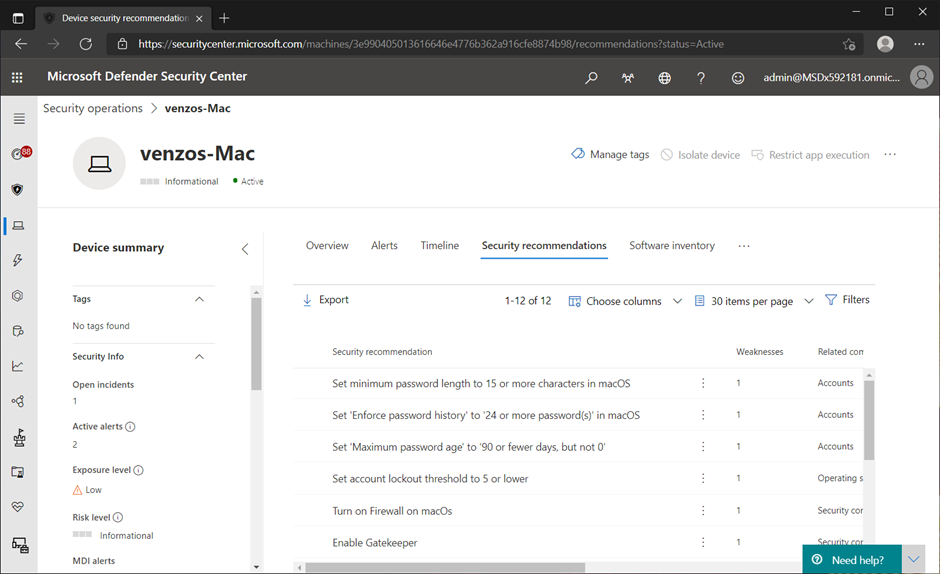This screenshot has width=940, height=574.
Task: Switch to the Alerts tab
Action: click(x=384, y=245)
